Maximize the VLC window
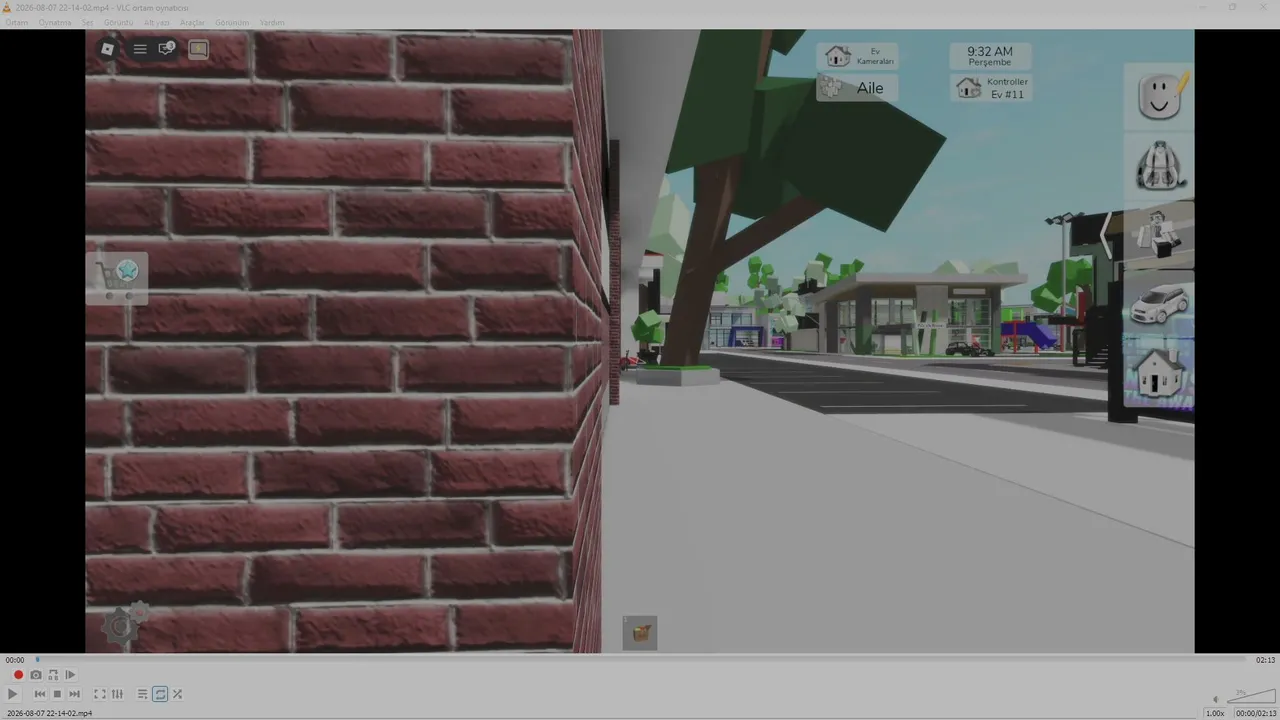This screenshot has height=720, width=1280. pyautogui.click(x=1232, y=7)
